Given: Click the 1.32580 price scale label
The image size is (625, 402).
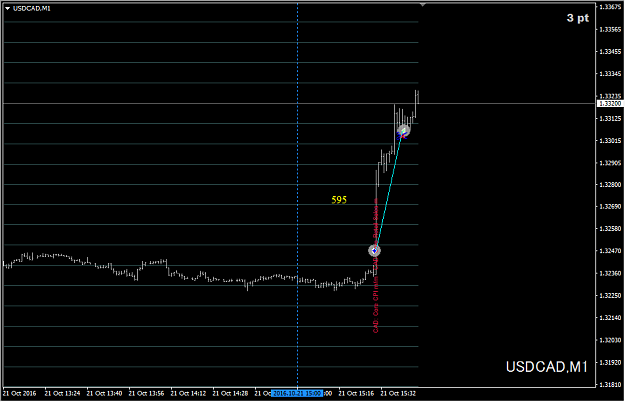Looking at the screenshot, I should pyautogui.click(x=610, y=229).
